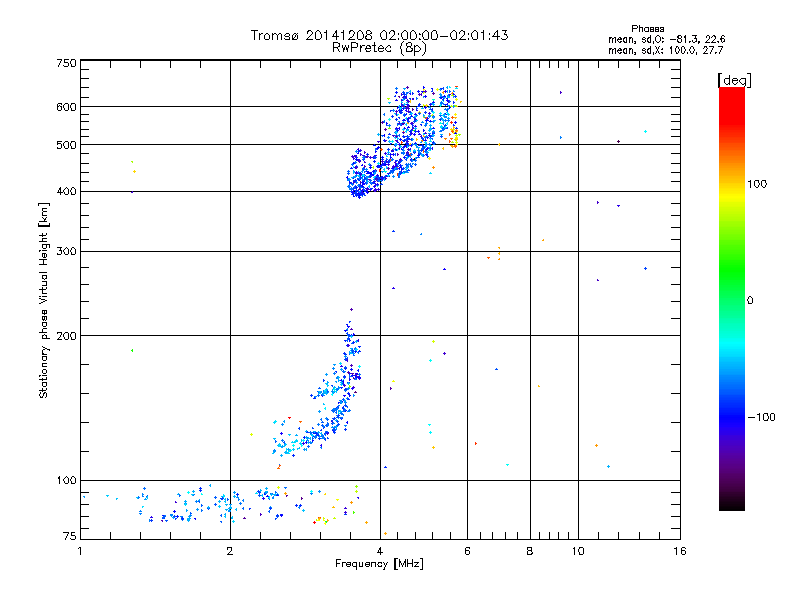
Task: Select the "mean, sd,X: 100.0, 27.7" line
Action: (665, 50)
